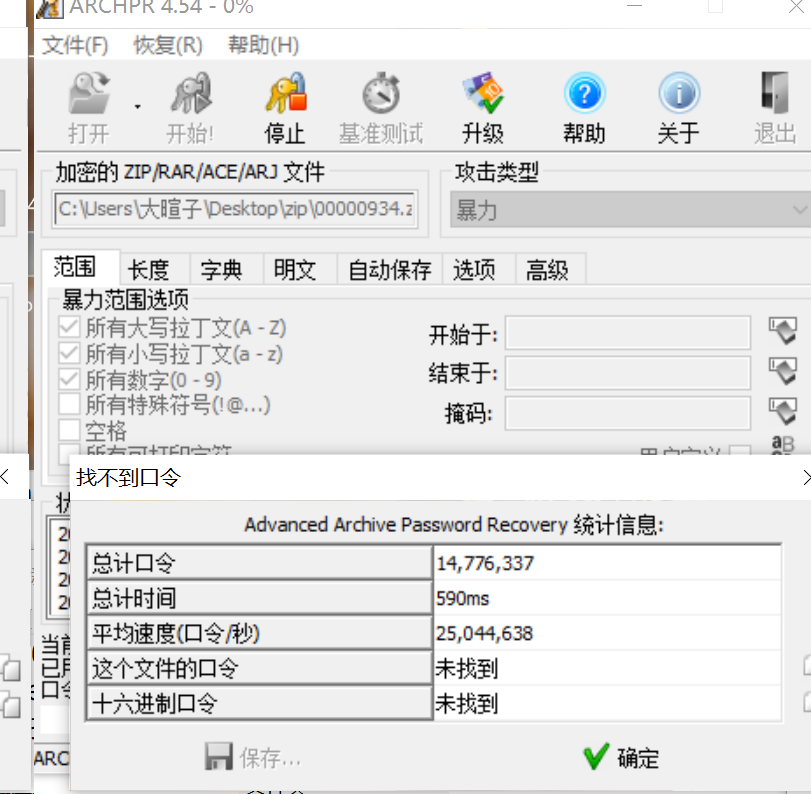Minimize the ARCHPR window
Image resolution: width=811 pixels, height=794 pixels.
[635, 6]
